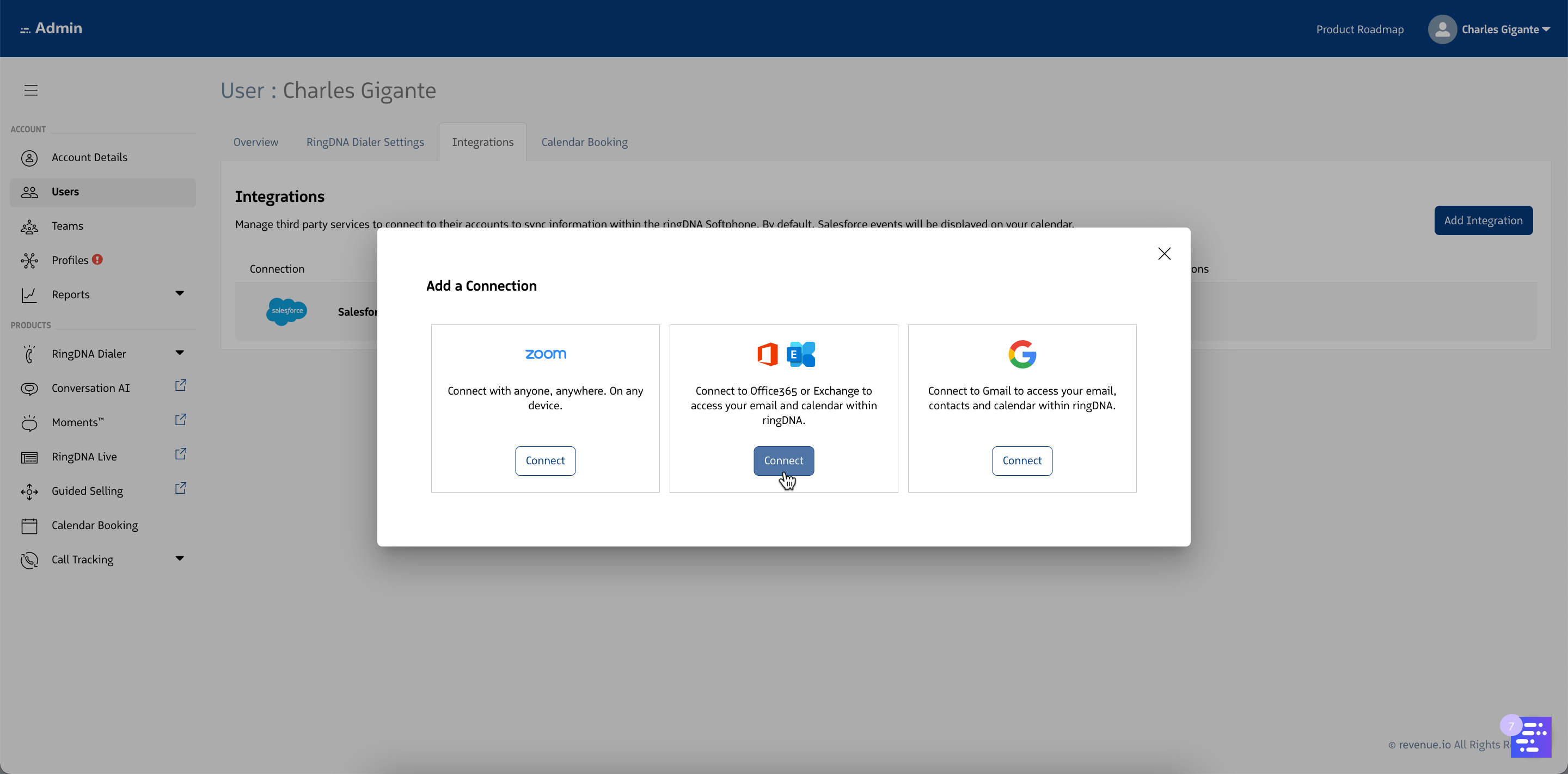The width and height of the screenshot is (1568, 774).
Task: Expand the Reports submenu arrow
Action: (x=180, y=293)
